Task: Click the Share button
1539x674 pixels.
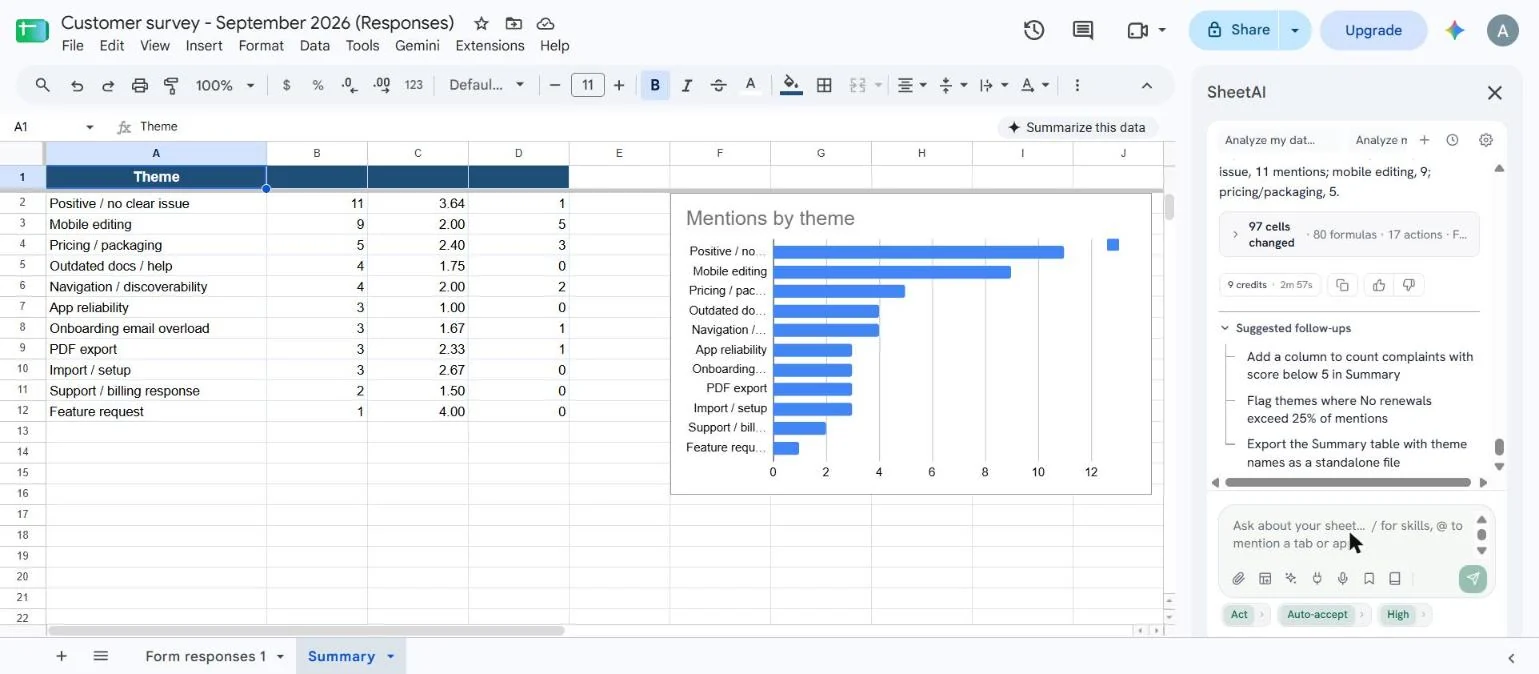Action: coord(1237,30)
